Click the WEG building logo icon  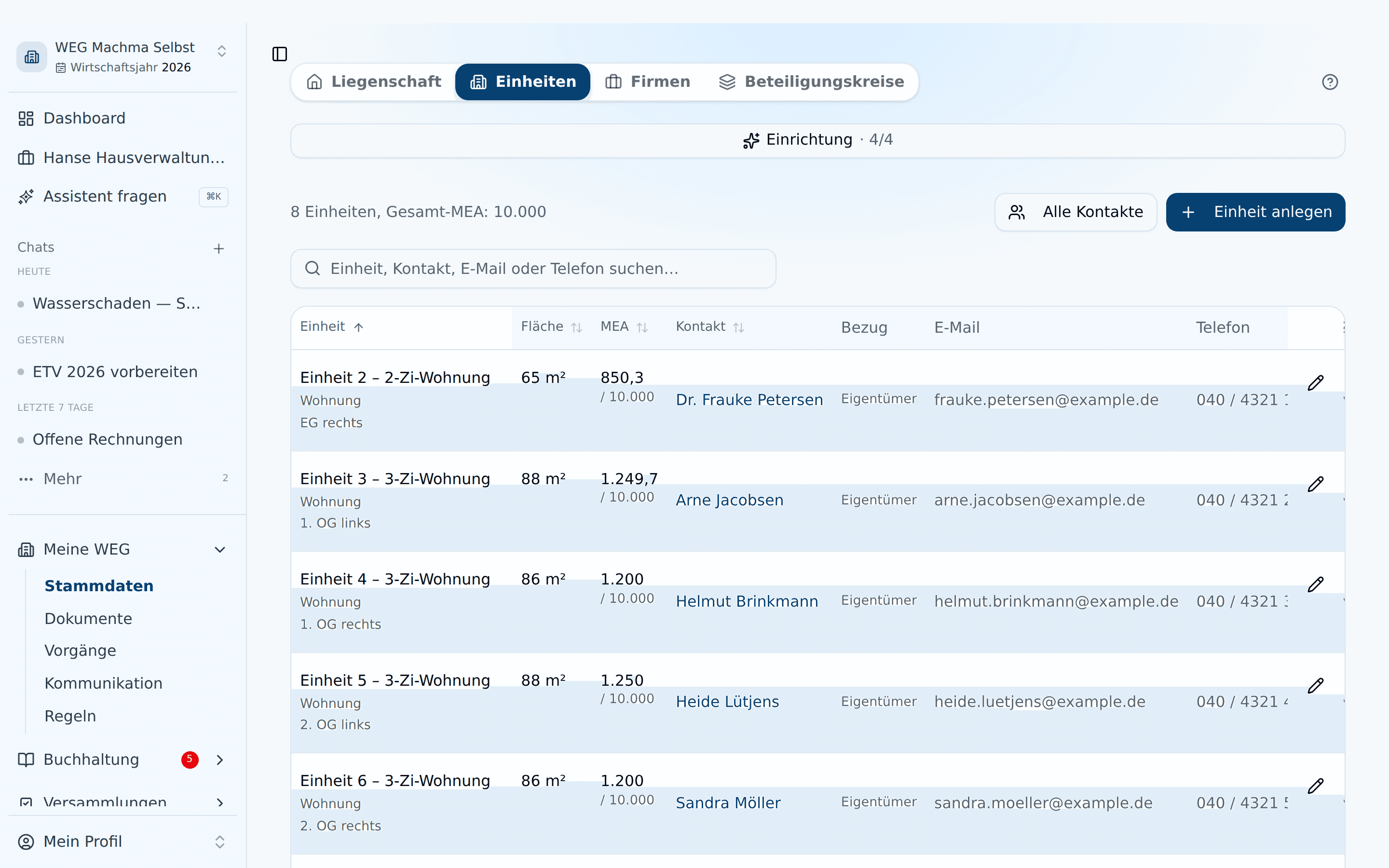tap(31, 57)
